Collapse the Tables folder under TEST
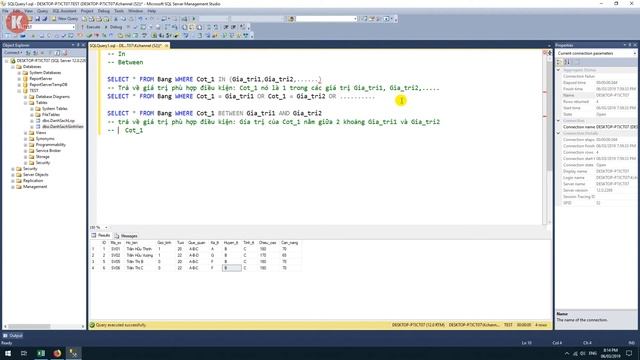 (x=25, y=102)
